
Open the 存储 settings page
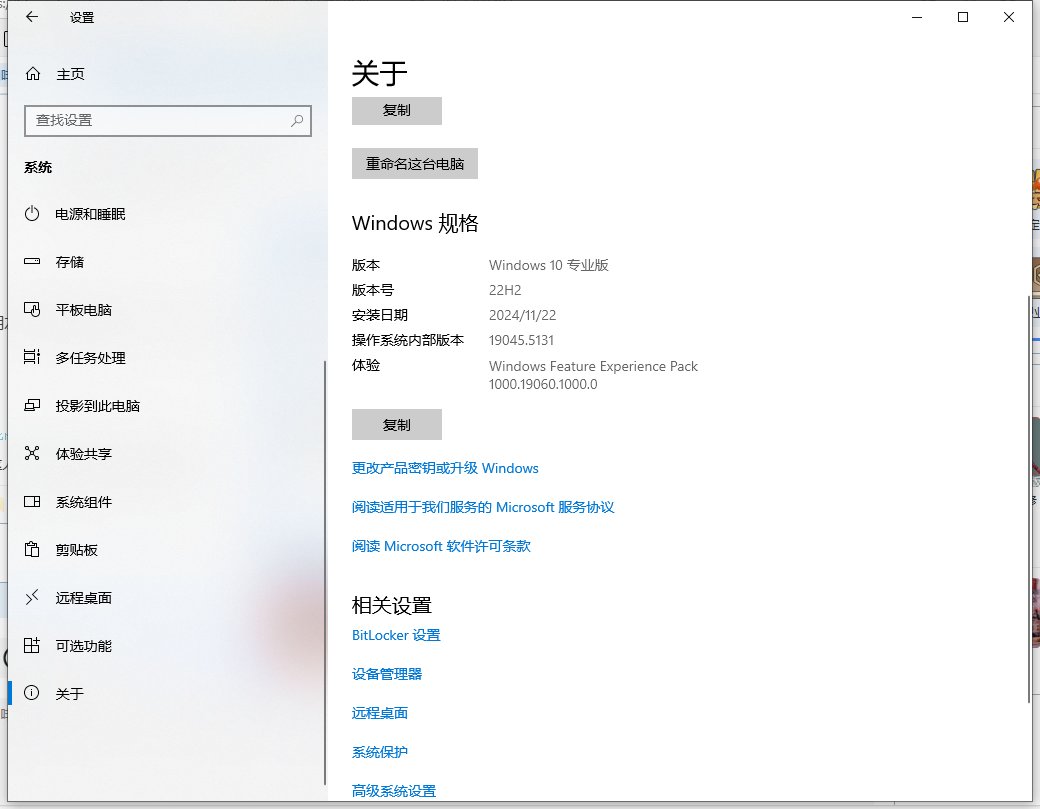[x=167, y=261]
